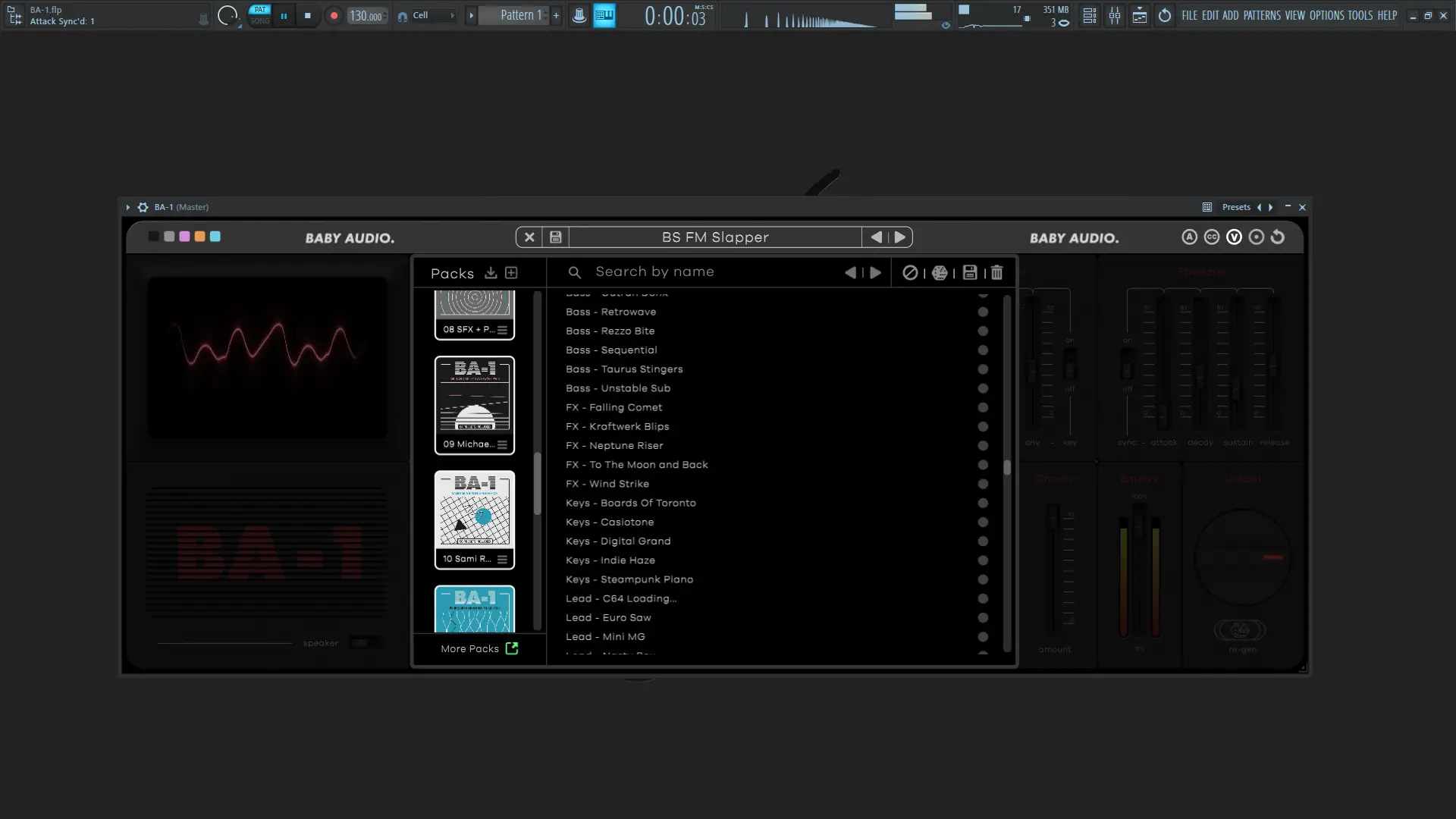
Task: Open the Cell snap dropdown
Action: [x=434, y=15]
